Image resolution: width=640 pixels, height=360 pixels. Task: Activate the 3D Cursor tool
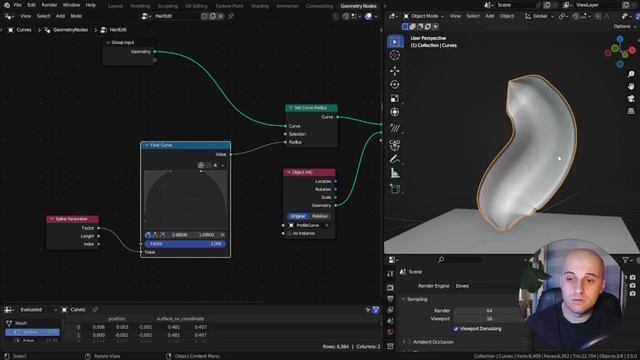pos(395,56)
